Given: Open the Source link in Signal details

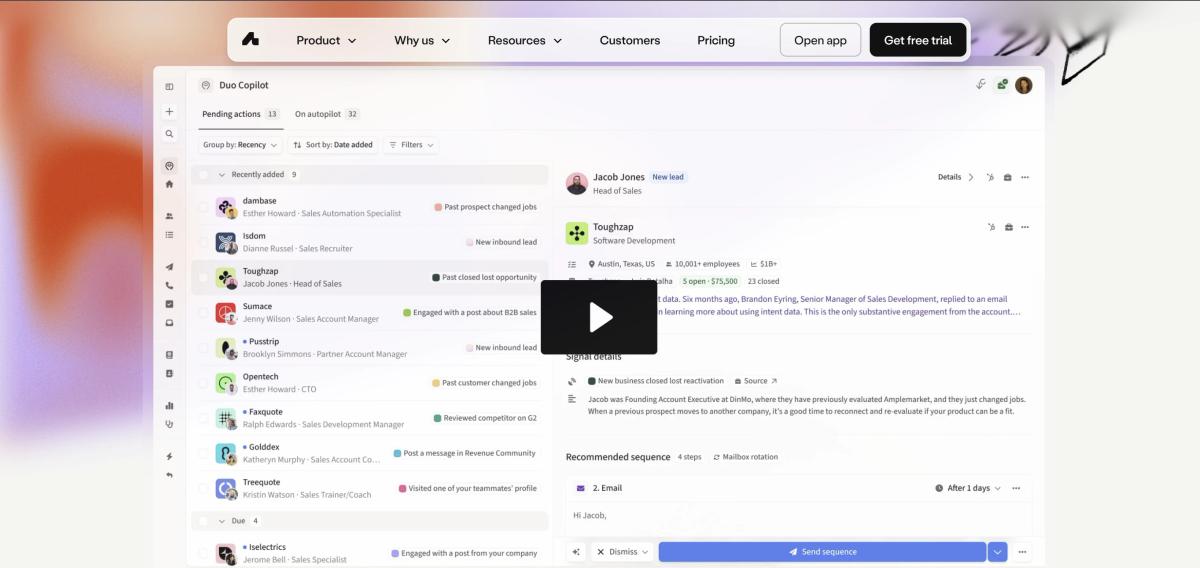Looking at the screenshot, I should pos(755,381).
